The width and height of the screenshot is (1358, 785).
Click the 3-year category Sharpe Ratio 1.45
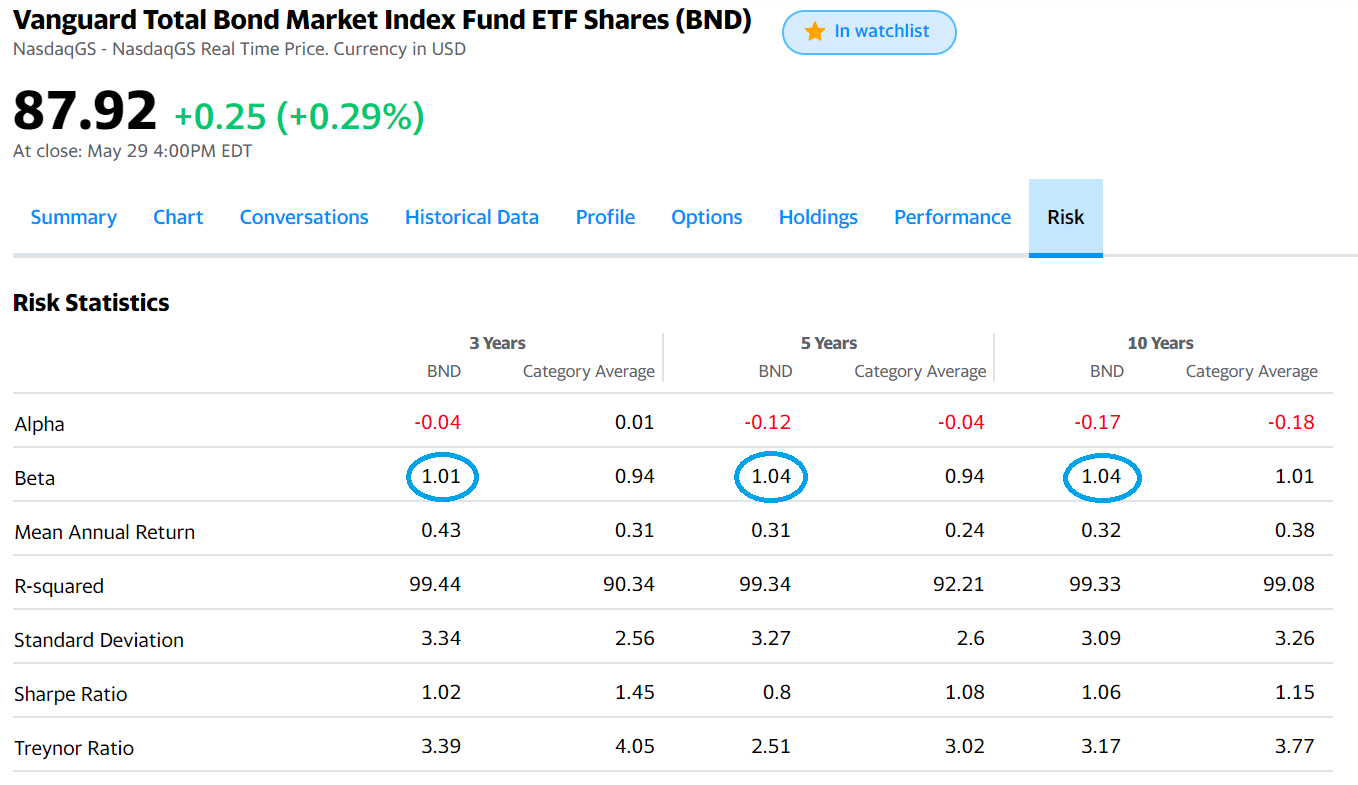point(635,692)
